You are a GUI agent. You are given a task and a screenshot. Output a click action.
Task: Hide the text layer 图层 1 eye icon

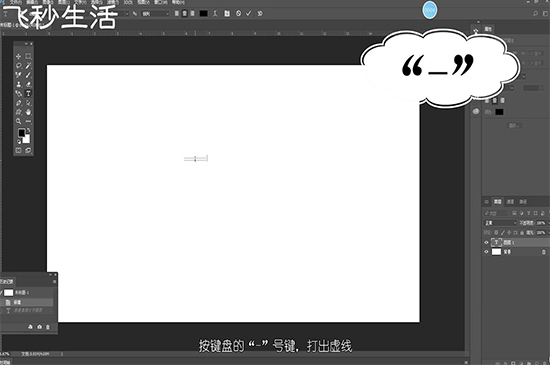coord(486,242)
